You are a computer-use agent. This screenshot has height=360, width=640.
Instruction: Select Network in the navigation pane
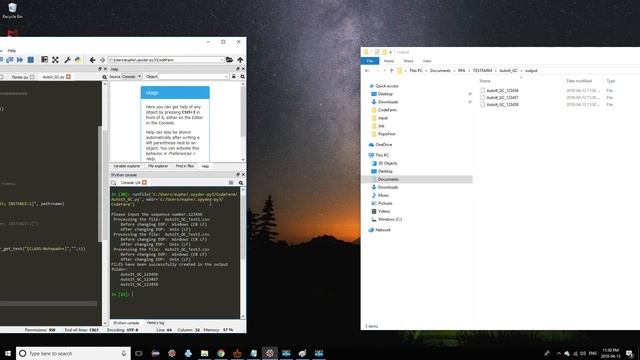point(383,230)
